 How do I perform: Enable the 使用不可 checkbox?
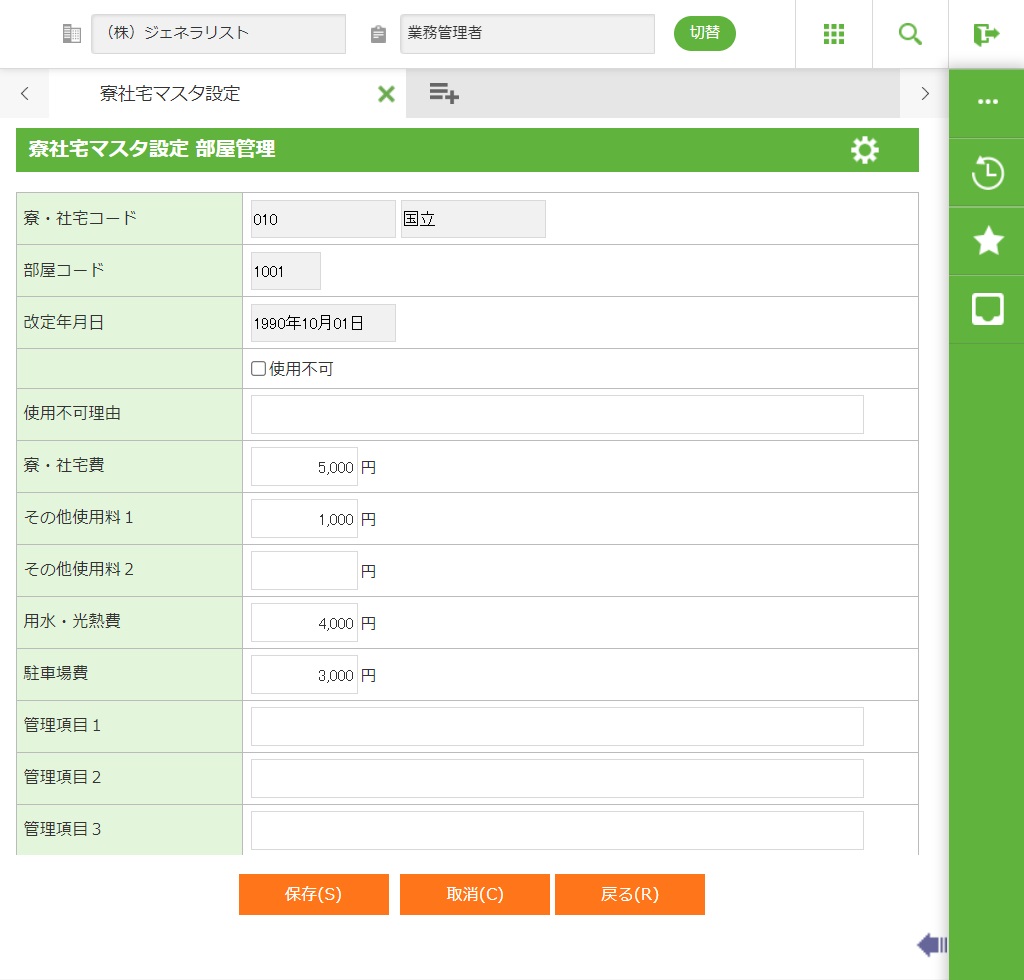click(259, 369)
